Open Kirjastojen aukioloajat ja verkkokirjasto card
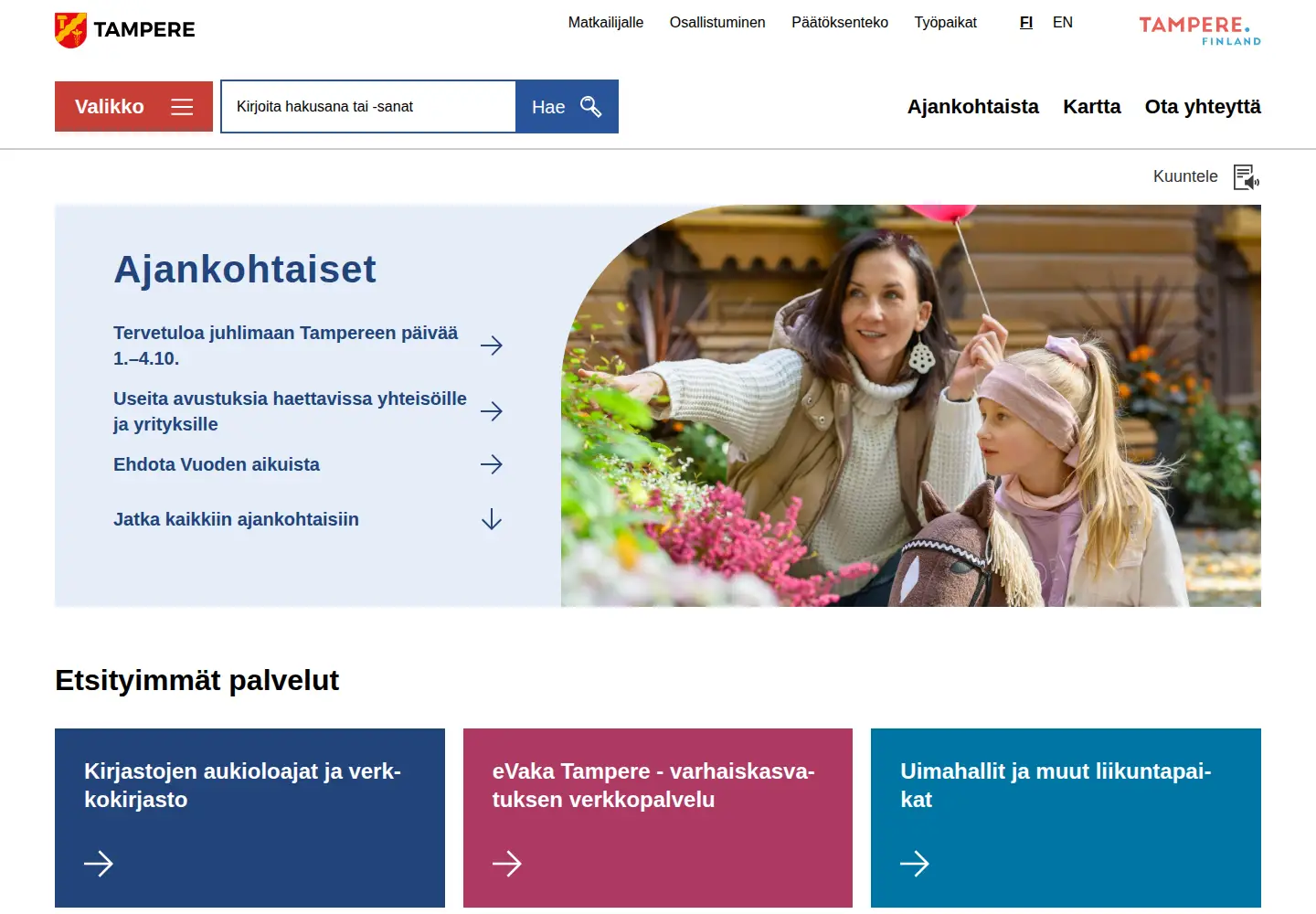The height and width of the screenshot is (914, 1316). pos(249,818)
